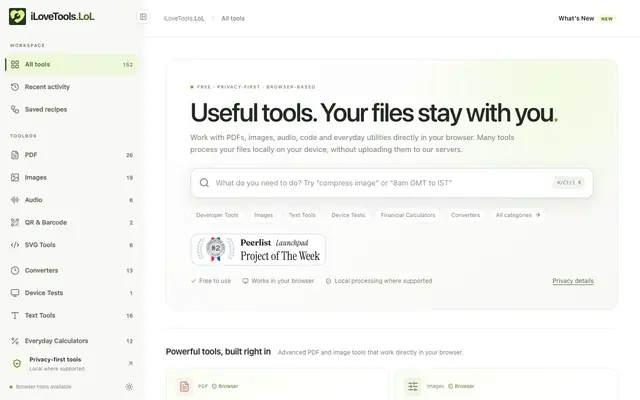
Task: Select the Device Tests chip below search
Action: [x=348, y=215]
